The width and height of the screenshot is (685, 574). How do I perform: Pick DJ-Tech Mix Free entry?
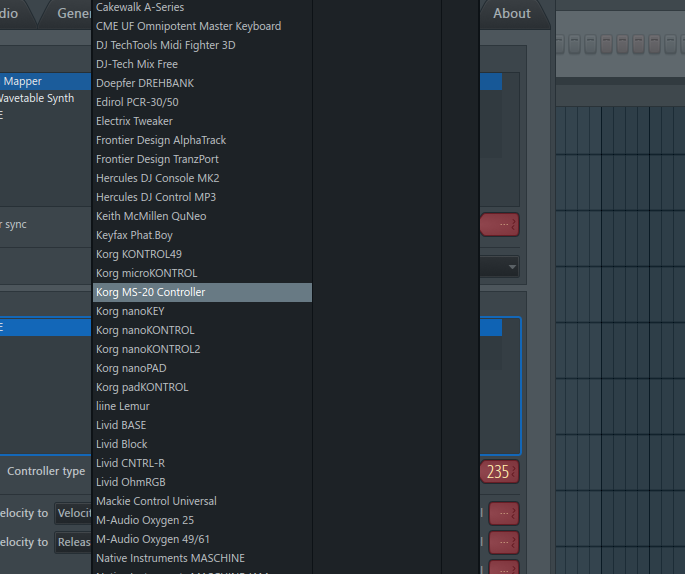(202, 64)
